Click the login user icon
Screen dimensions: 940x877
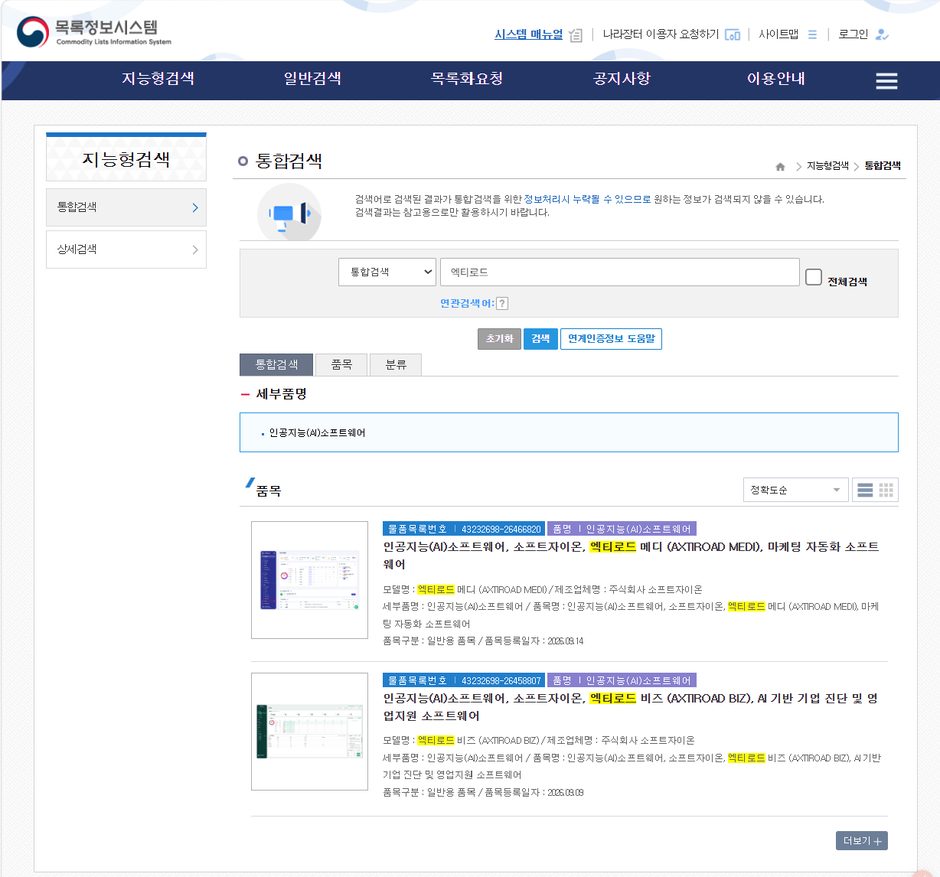tap(881, 35)
